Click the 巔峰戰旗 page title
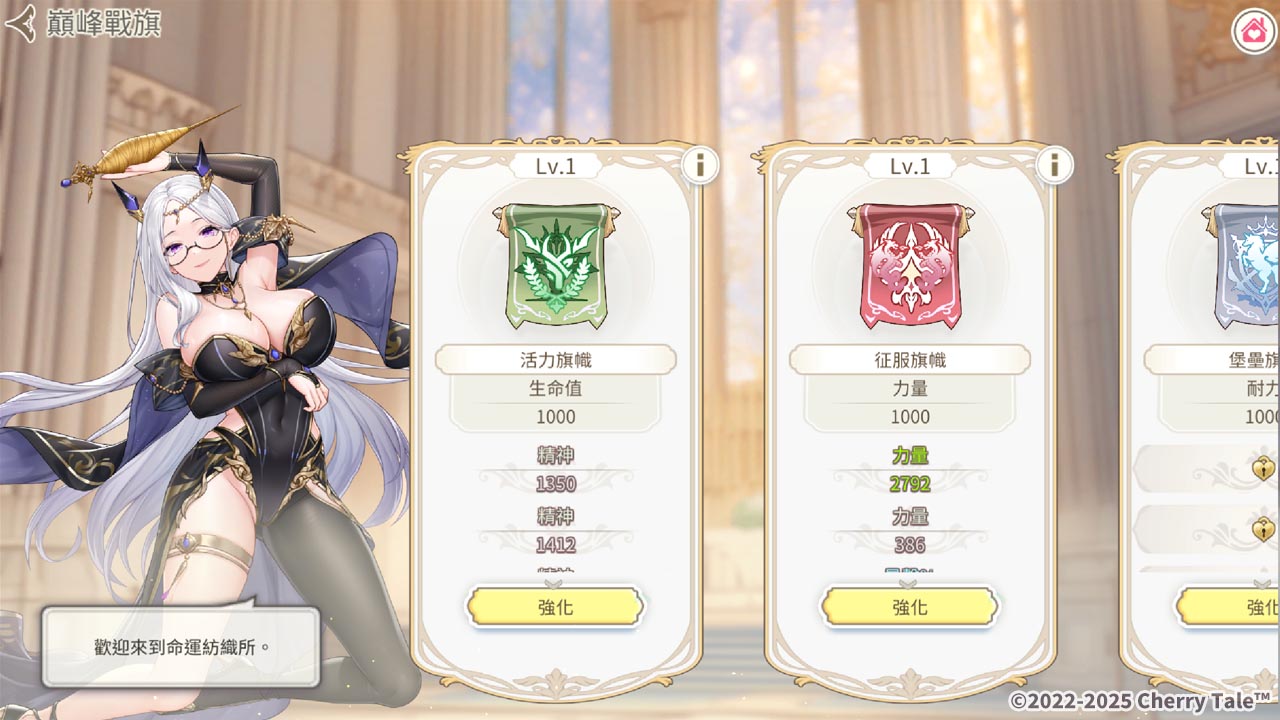The image size is (1280, 720). click(x=104, y=24)
